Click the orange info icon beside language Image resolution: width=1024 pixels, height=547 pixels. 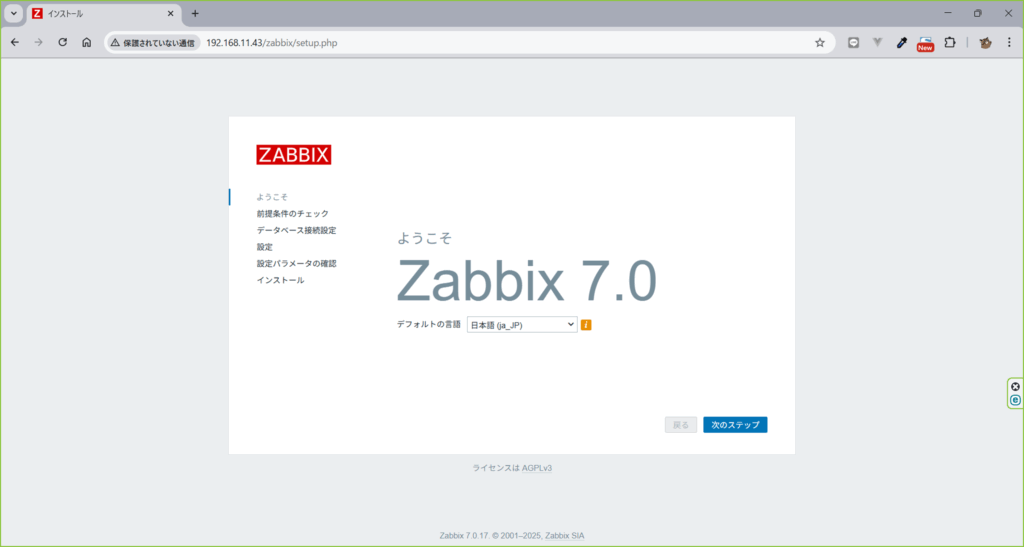click(x=586, y=324)
